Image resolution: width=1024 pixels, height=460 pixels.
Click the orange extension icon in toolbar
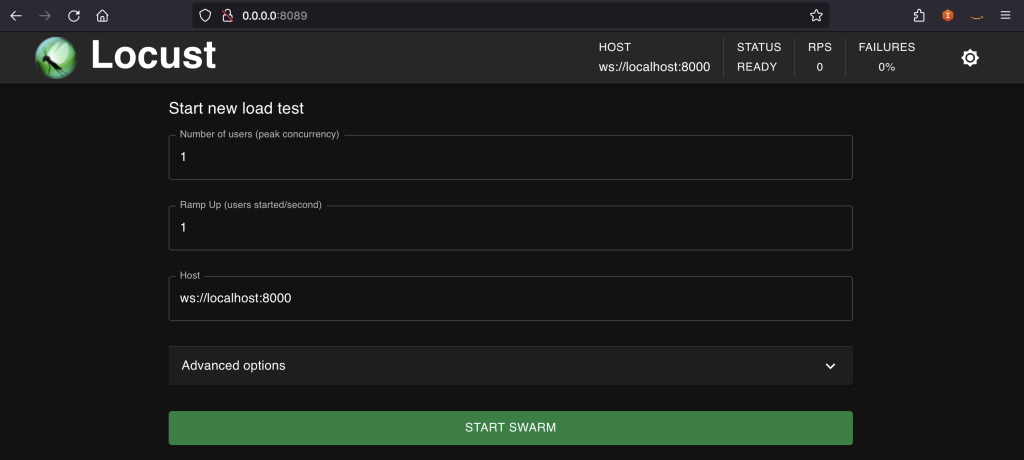click(x=948, y=16)
